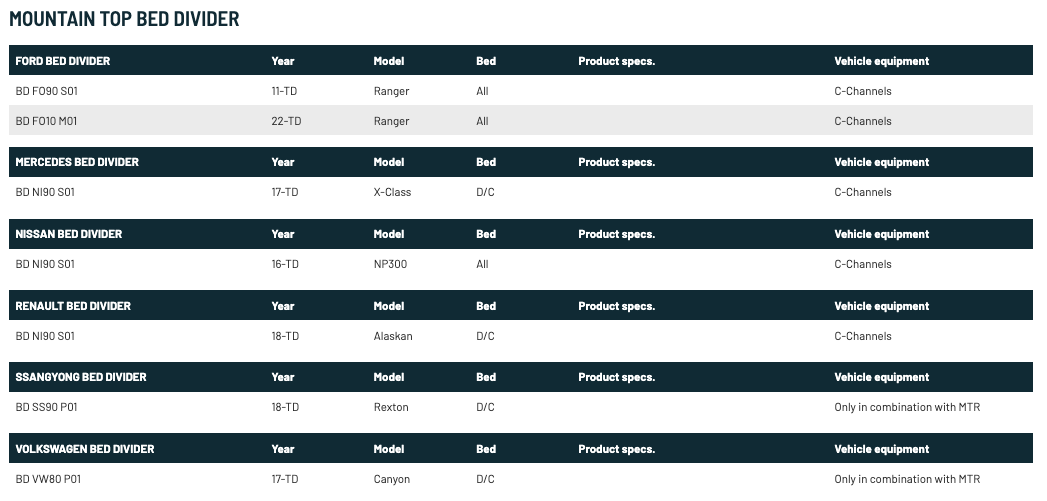Select the BD VW80 P01 code
This screenshot has width=1047, height=501.
click(48, 480)
